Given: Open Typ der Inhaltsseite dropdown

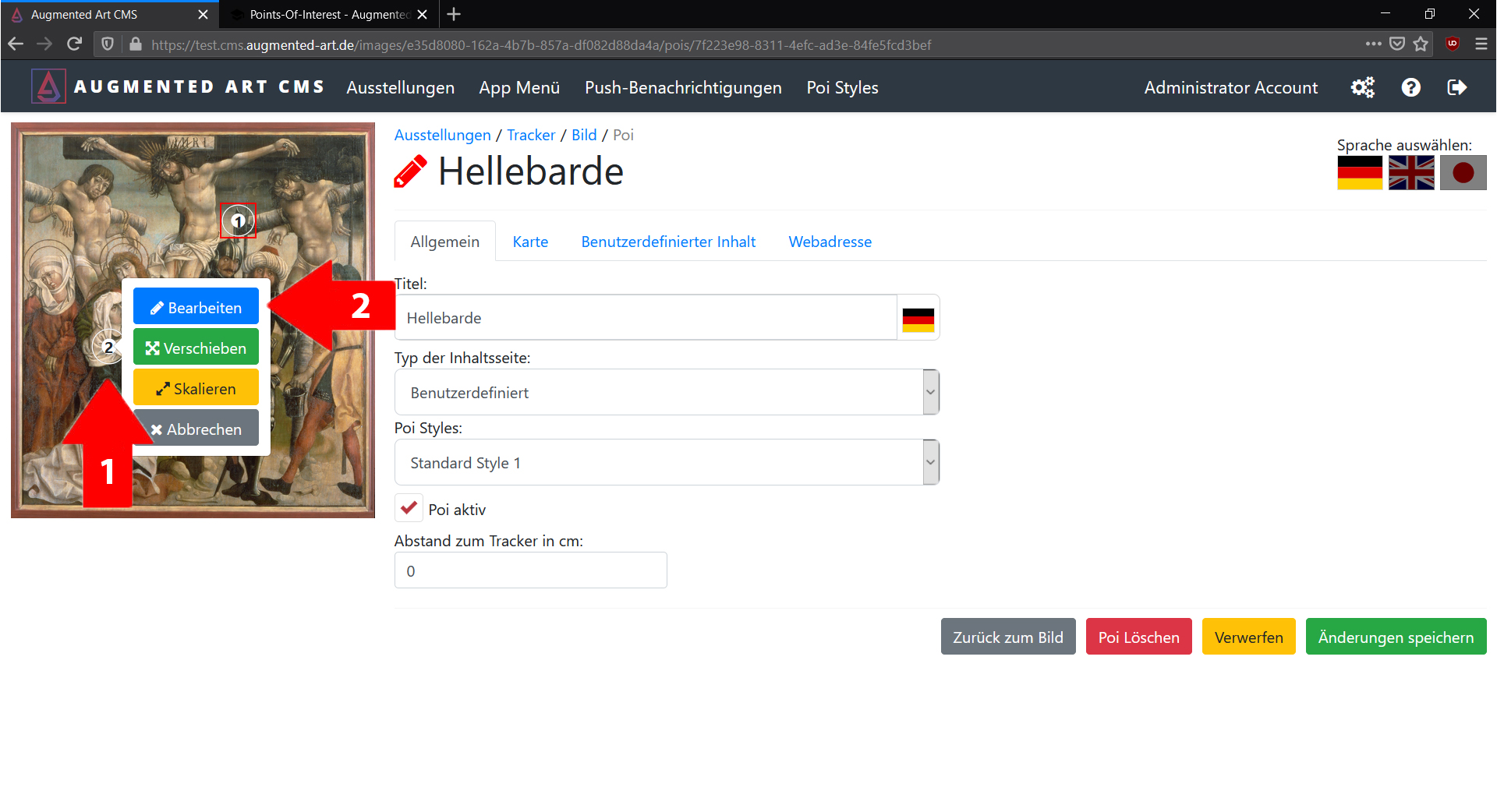Looking at the screenshot, I should tap(667, 392).
